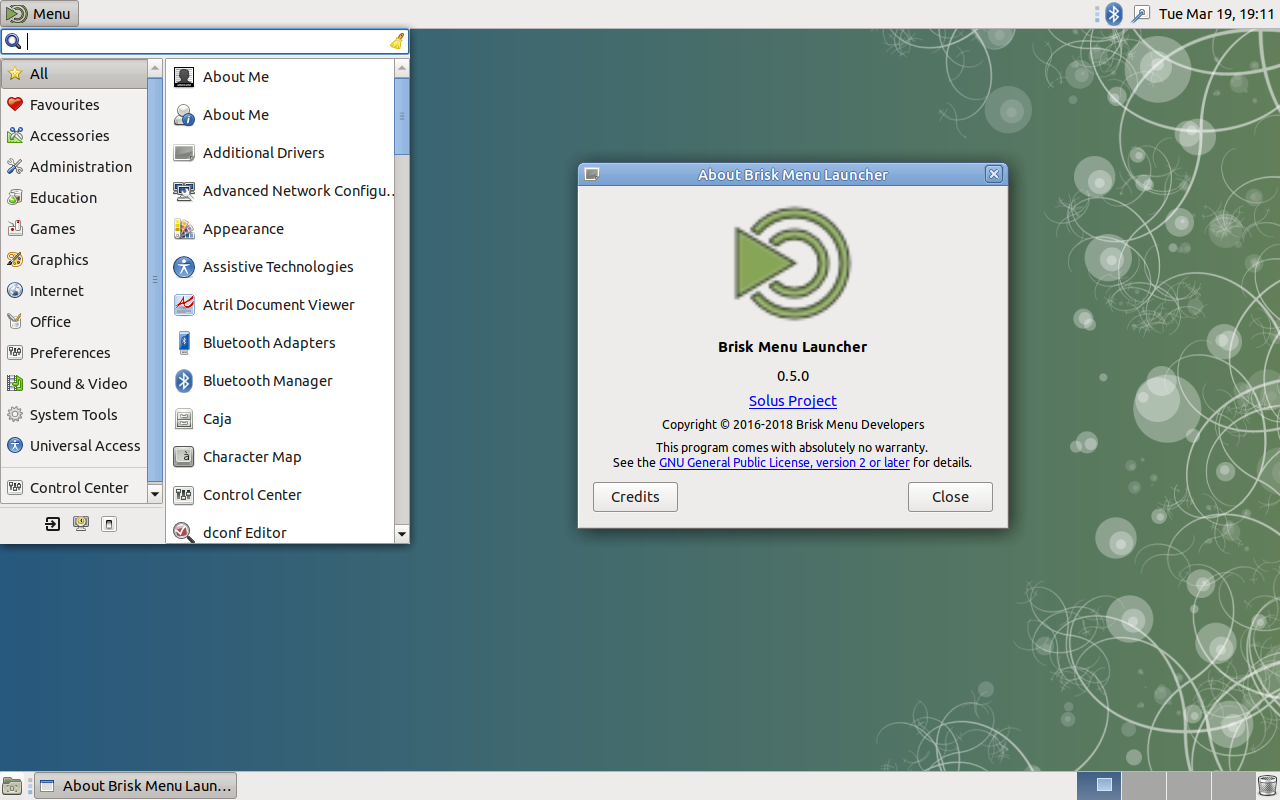Select the Graphics category
1280x800 pixels.
point(74,260)
